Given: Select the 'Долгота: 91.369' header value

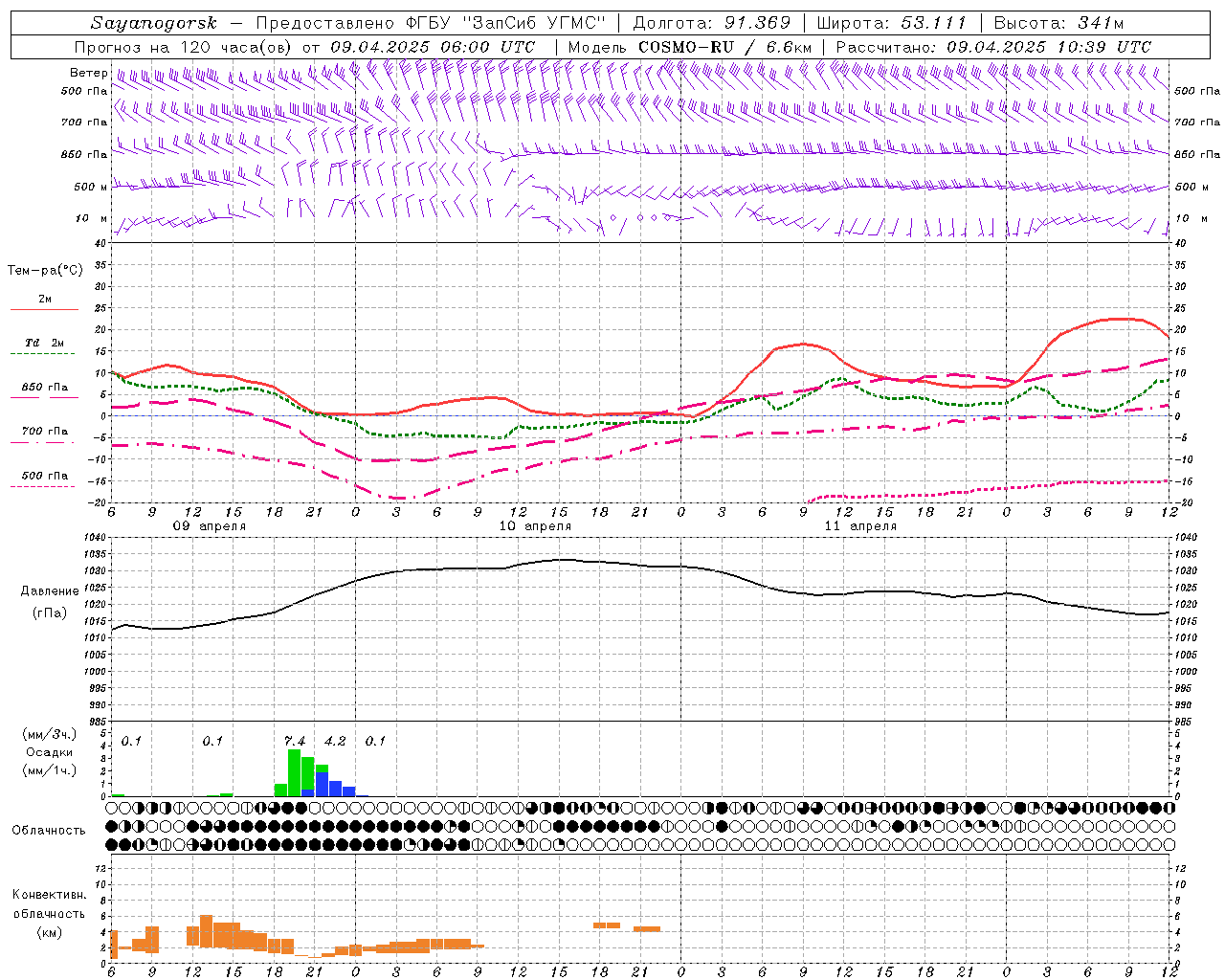Looking at the screenshot, I should [712, 23].
